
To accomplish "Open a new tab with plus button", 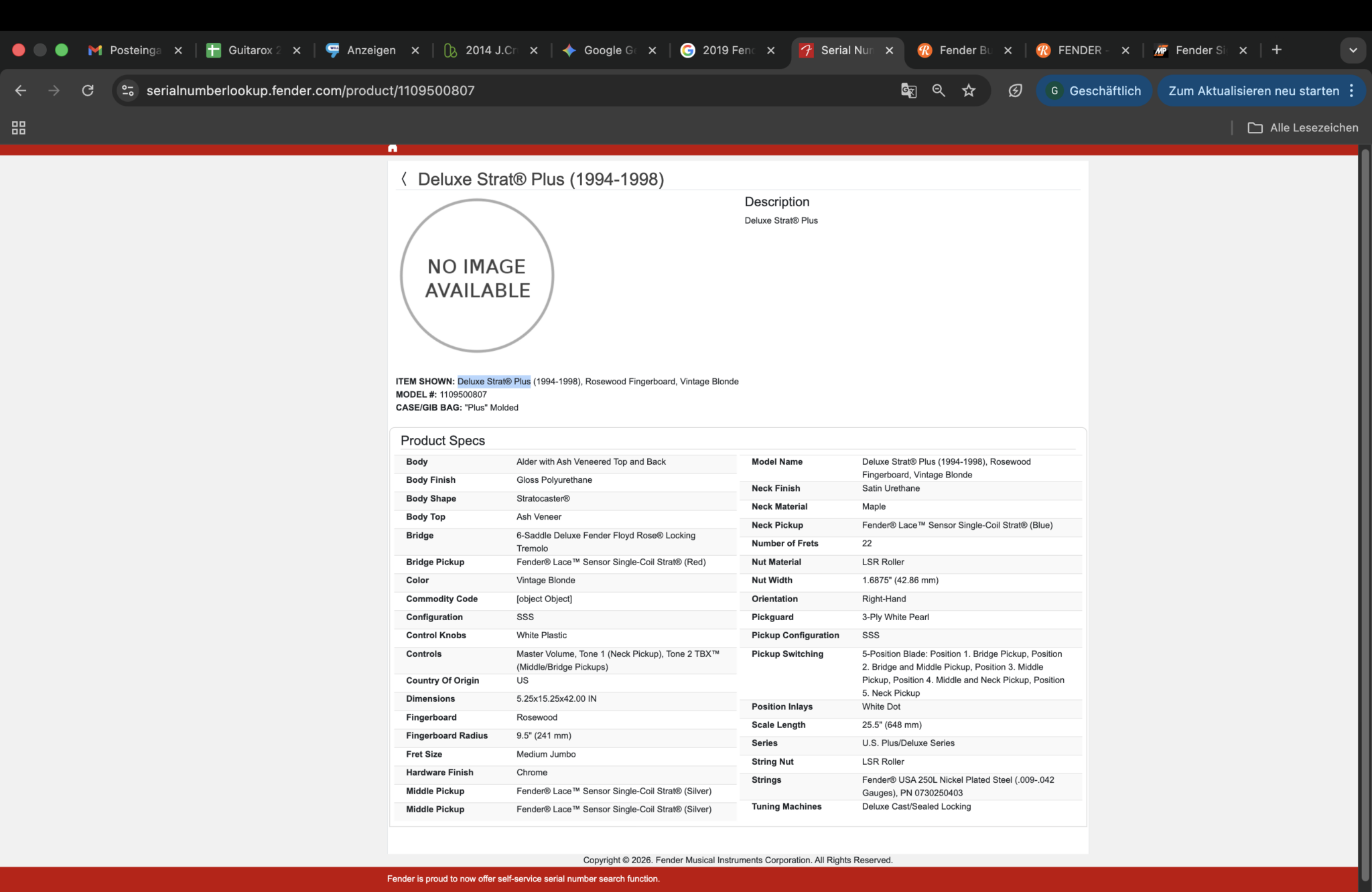I will click(x=1276, y=50).
